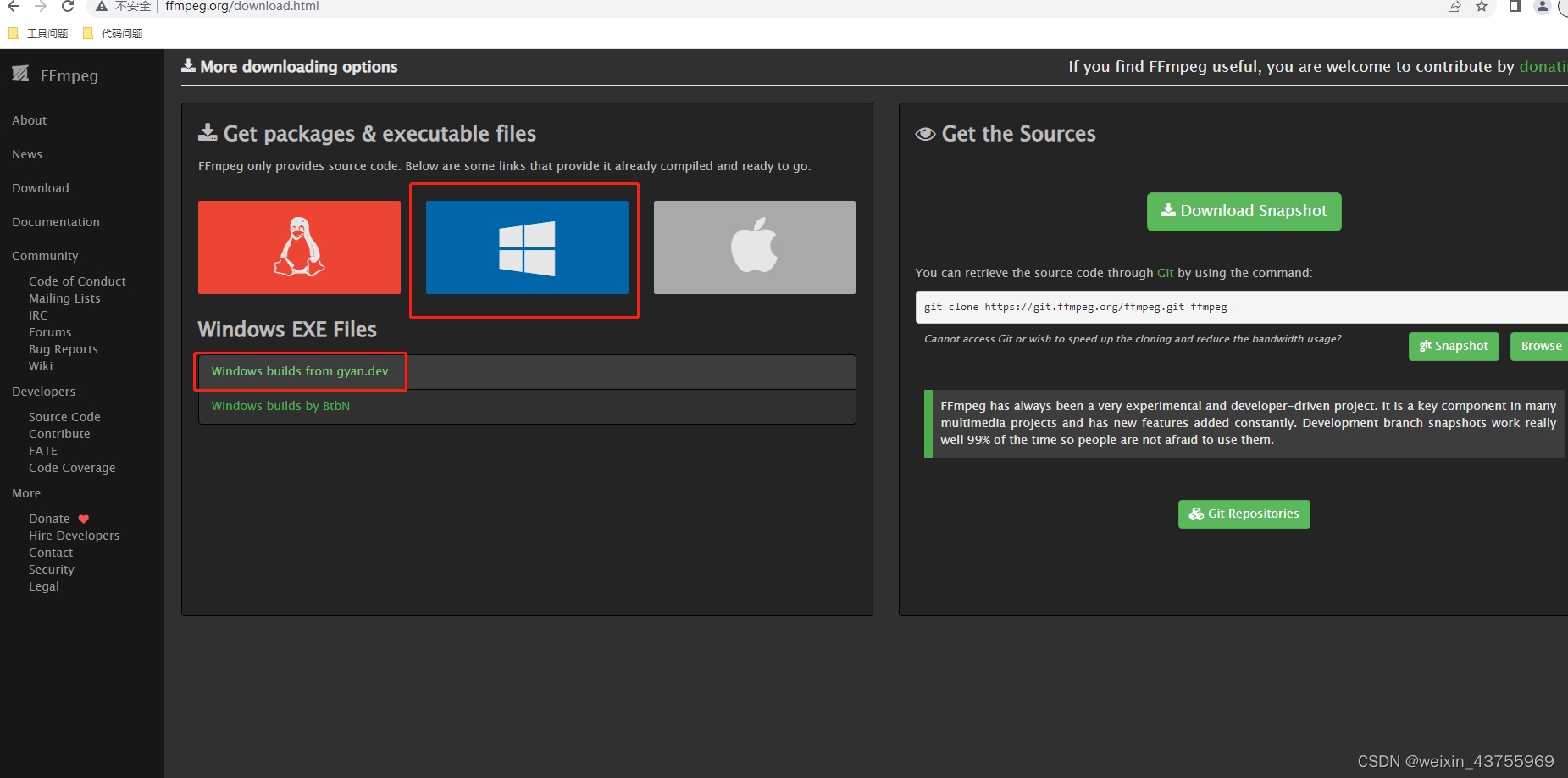Click the Linux penguin download tile

299,247
